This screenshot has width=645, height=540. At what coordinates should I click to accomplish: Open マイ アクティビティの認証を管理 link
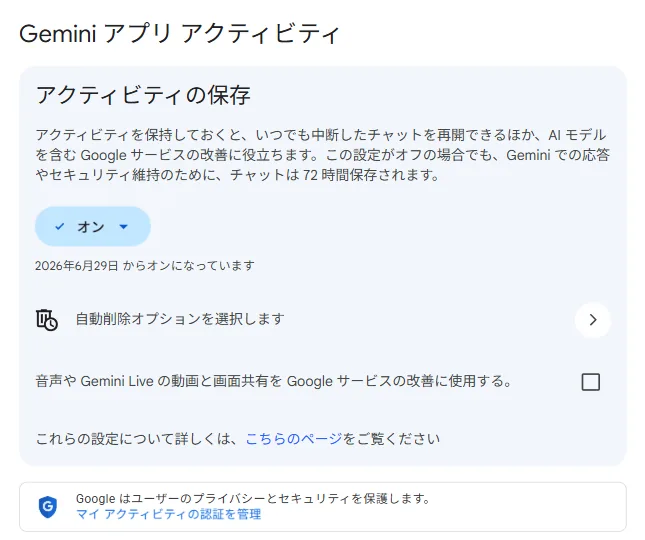click(168, 514)
